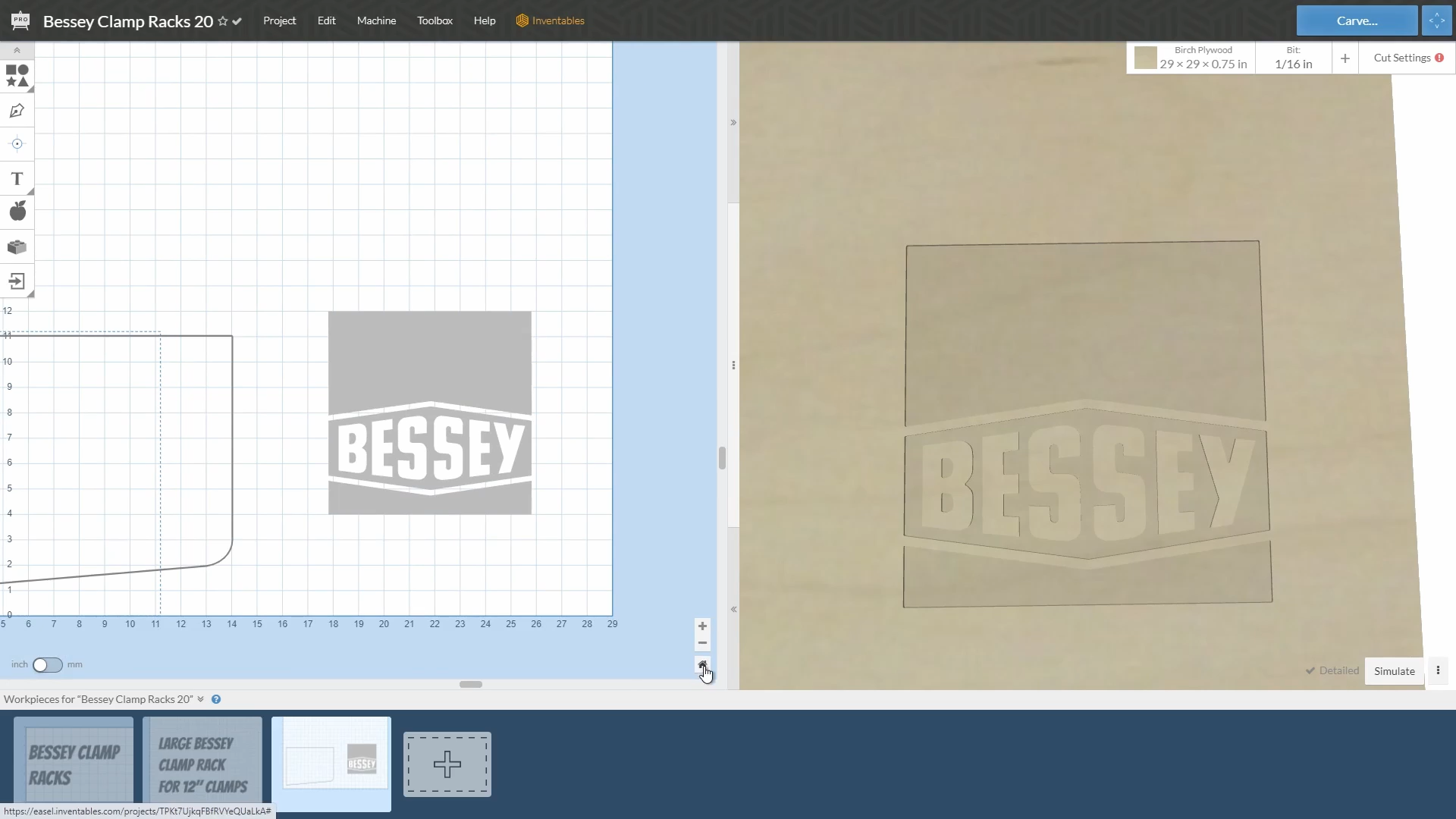Zoom in on the design canvas
The width and height of the screenshot is (1456, 819).
[702, 626]
